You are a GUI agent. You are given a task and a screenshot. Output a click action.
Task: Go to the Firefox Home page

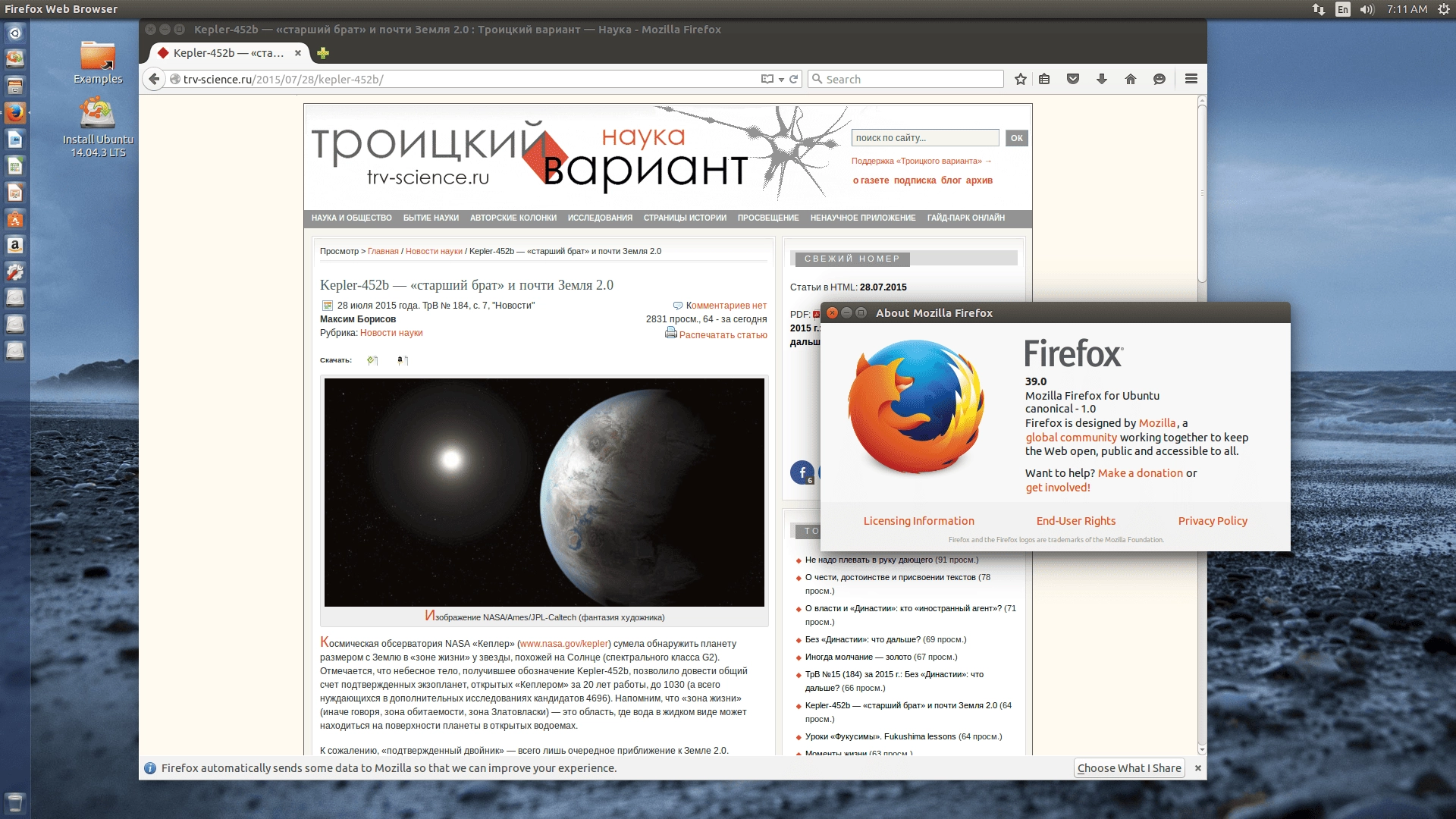tap(1131, 79)
